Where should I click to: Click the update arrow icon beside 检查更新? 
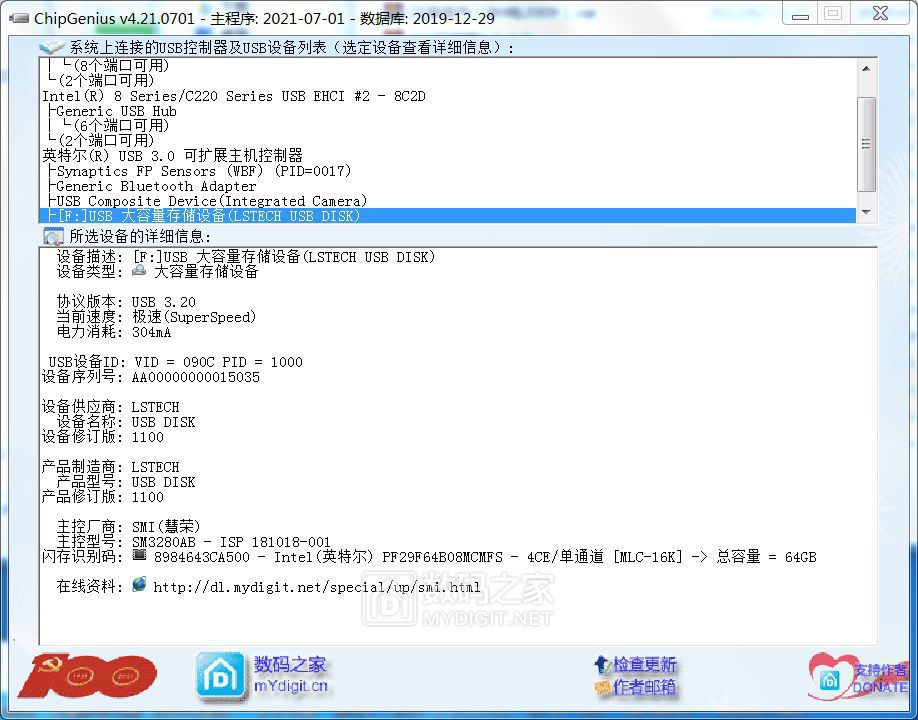pyautogui.click(x=602, y=664)
